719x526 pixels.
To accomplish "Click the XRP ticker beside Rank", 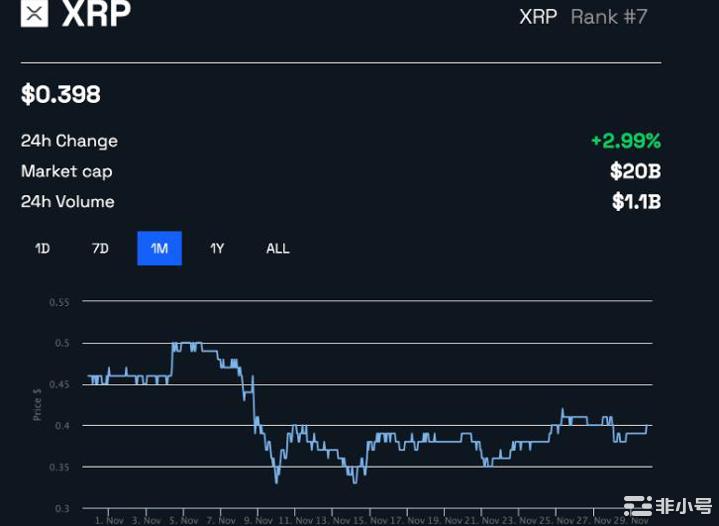I will 538,17.
